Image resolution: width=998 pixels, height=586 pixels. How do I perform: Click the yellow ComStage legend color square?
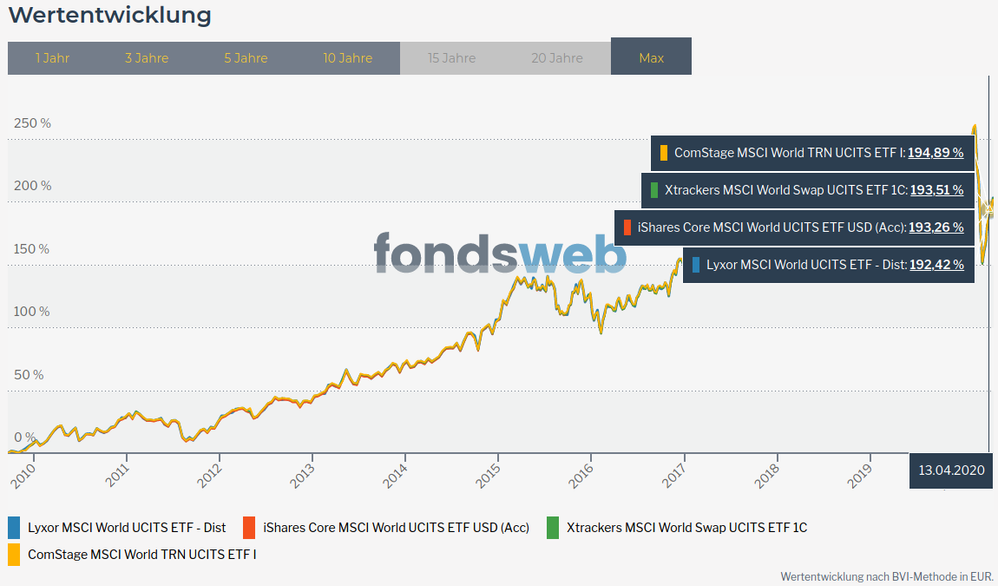pos(14,552)
